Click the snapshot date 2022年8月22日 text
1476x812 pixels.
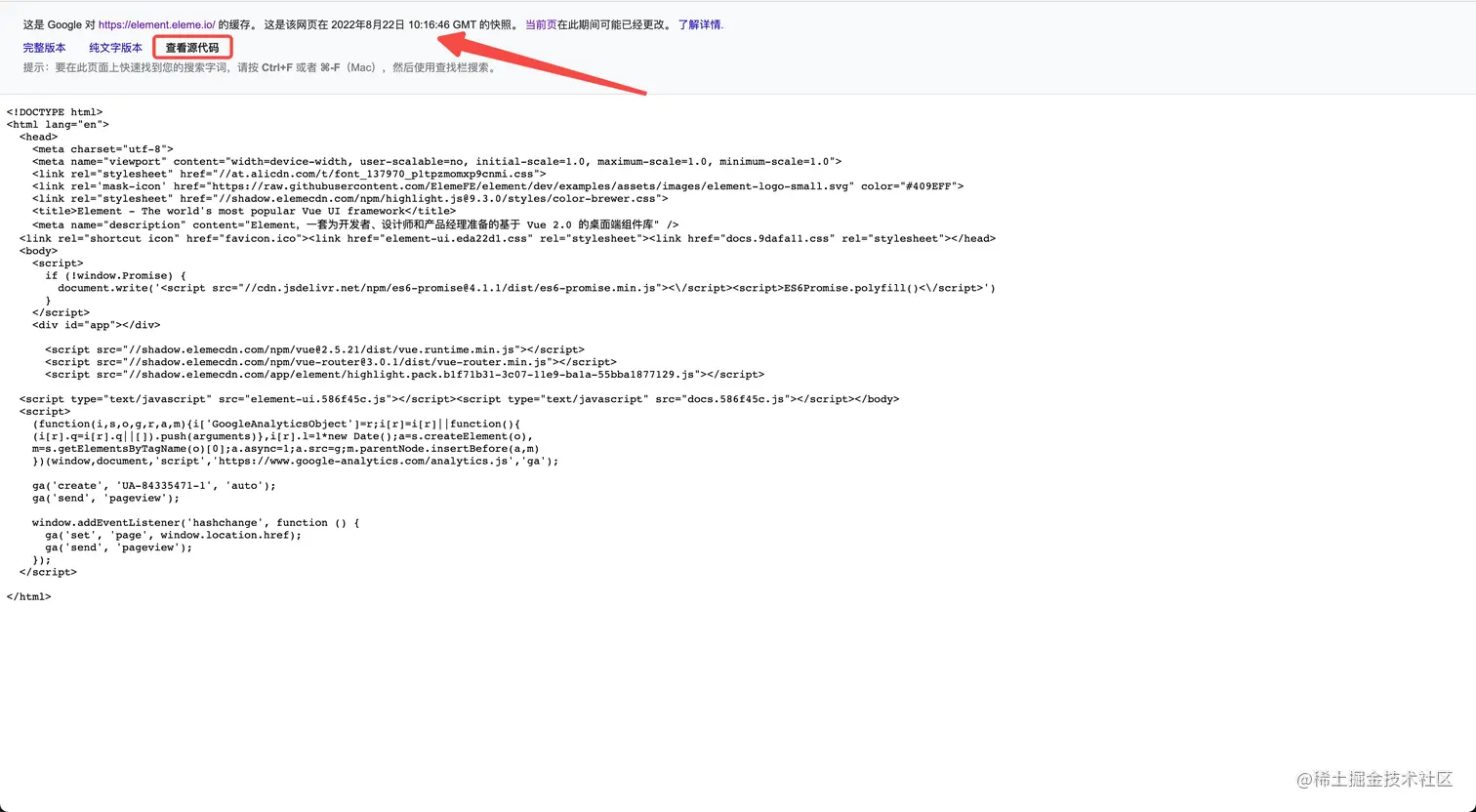click(368, 24)
